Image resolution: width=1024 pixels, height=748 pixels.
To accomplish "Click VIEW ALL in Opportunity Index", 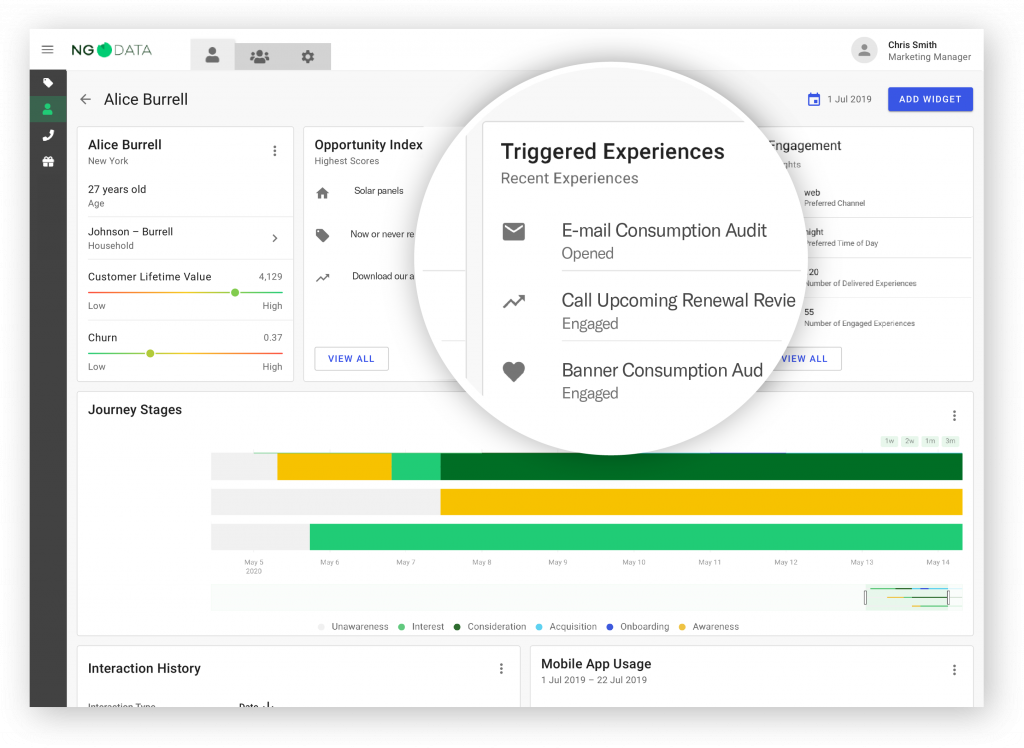I will pos(351,359).
